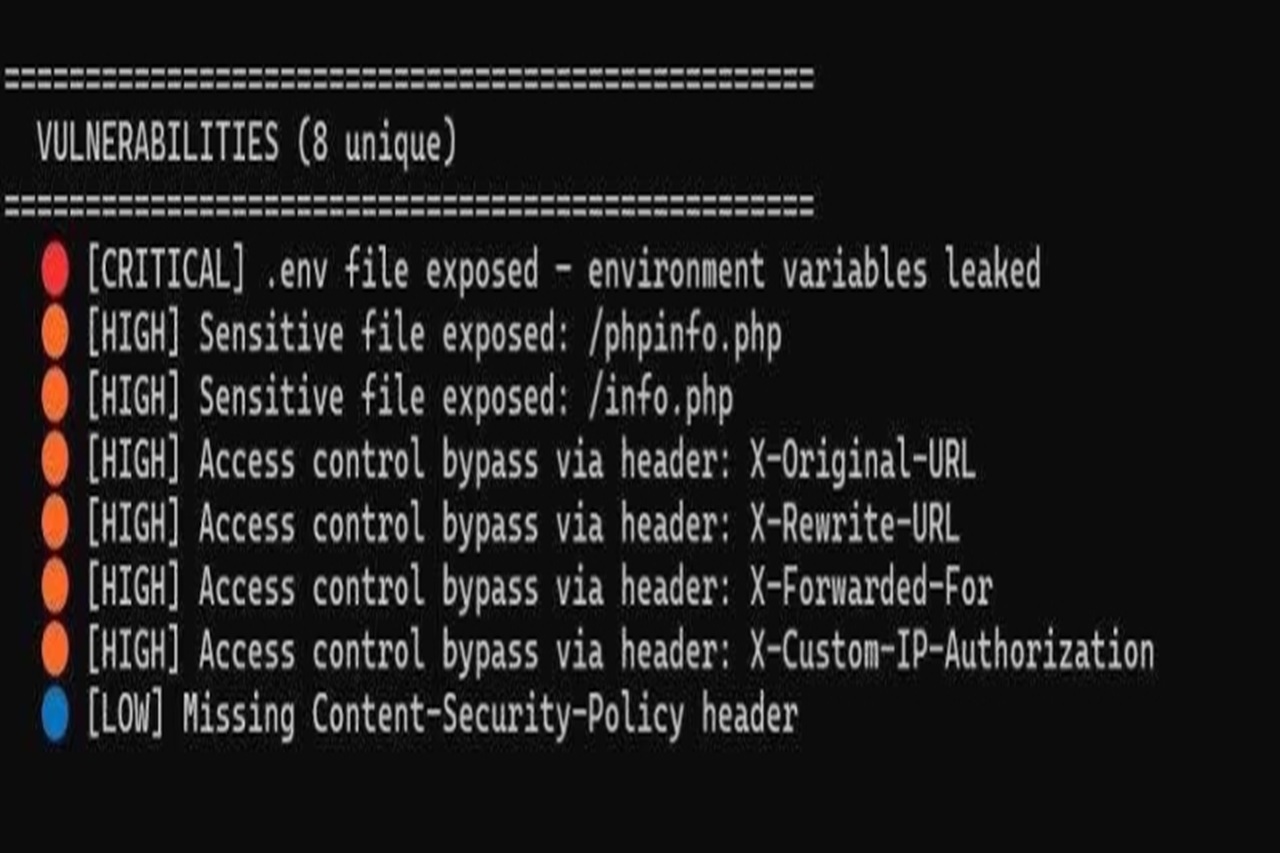Click the /phpinfo.php file path
The image size is (1280, 853).
[684, 335]
